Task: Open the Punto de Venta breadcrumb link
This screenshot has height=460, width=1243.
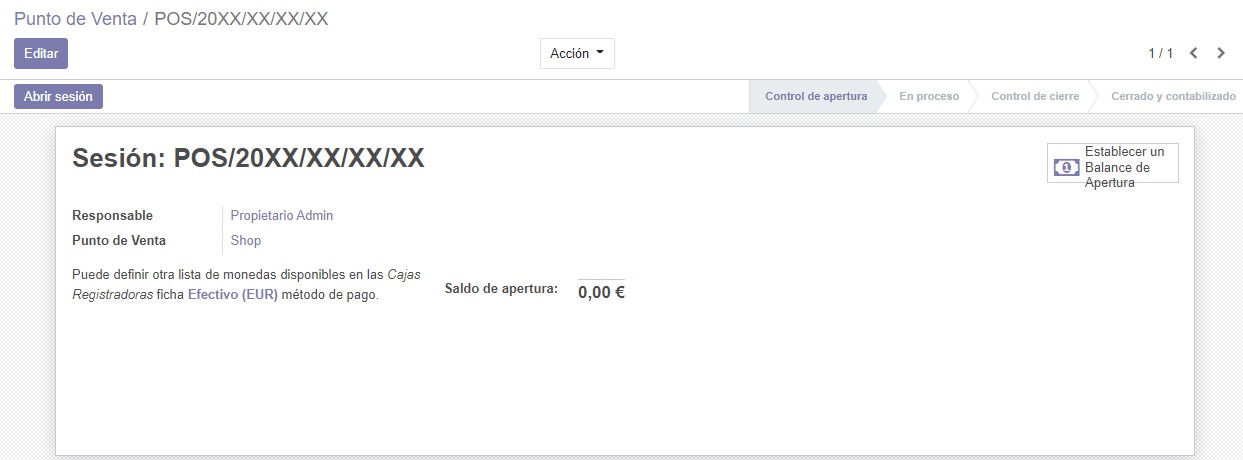Action: coord(75,19)
